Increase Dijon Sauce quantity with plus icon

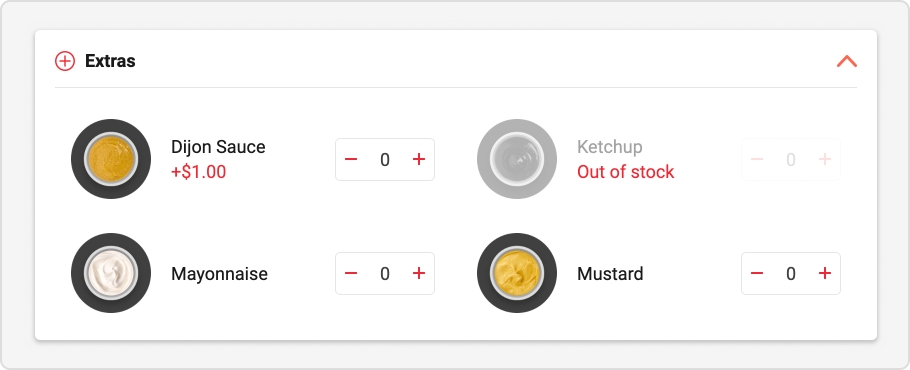pos(418,159)
